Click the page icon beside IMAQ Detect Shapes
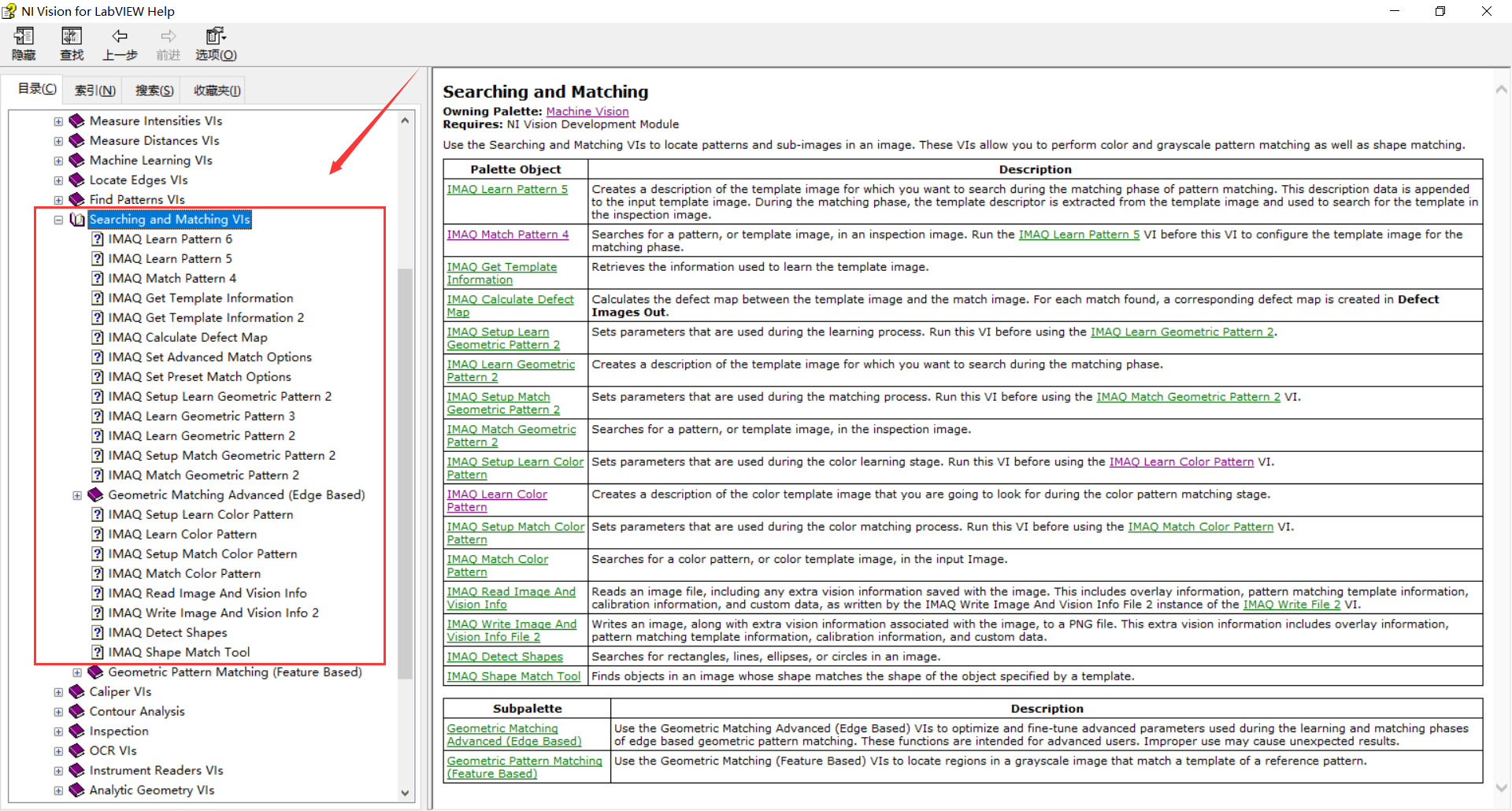This screenshot has height=811, width=1512. (98, 633)
